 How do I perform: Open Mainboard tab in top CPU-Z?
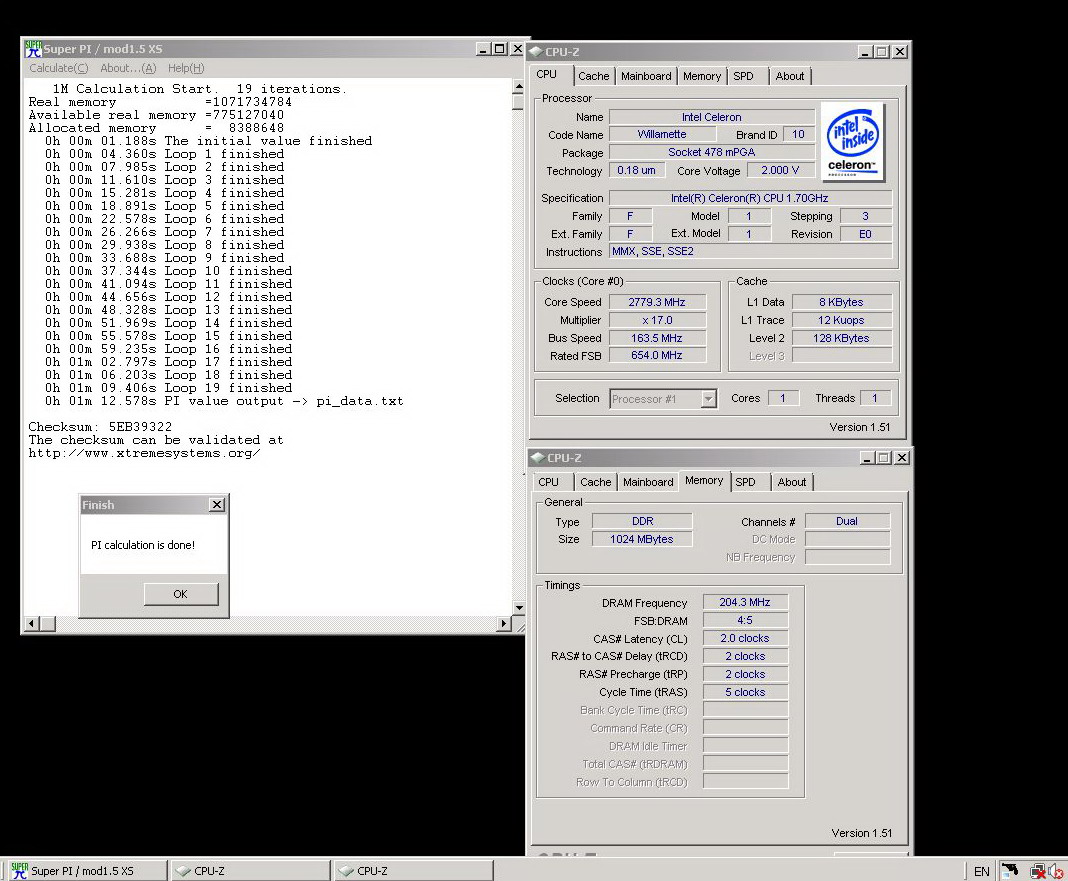pos(646,76)
